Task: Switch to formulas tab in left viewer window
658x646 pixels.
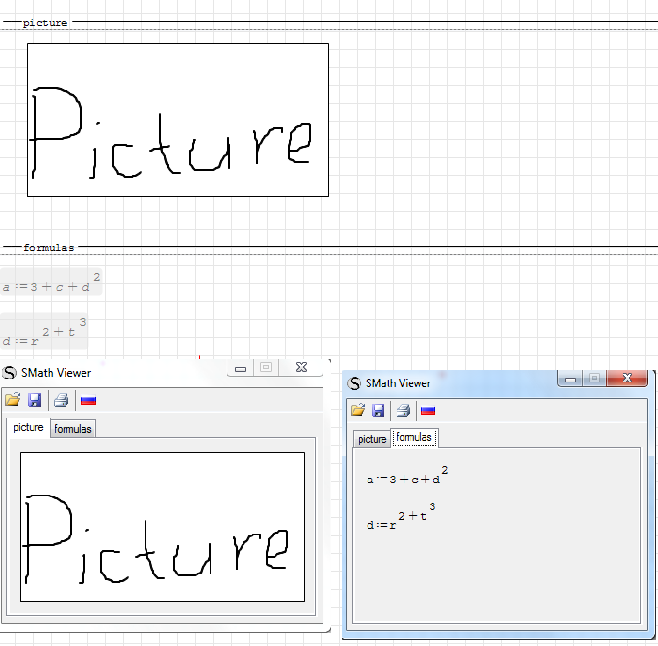Action: pyautogui.click(x=73, y=428)
